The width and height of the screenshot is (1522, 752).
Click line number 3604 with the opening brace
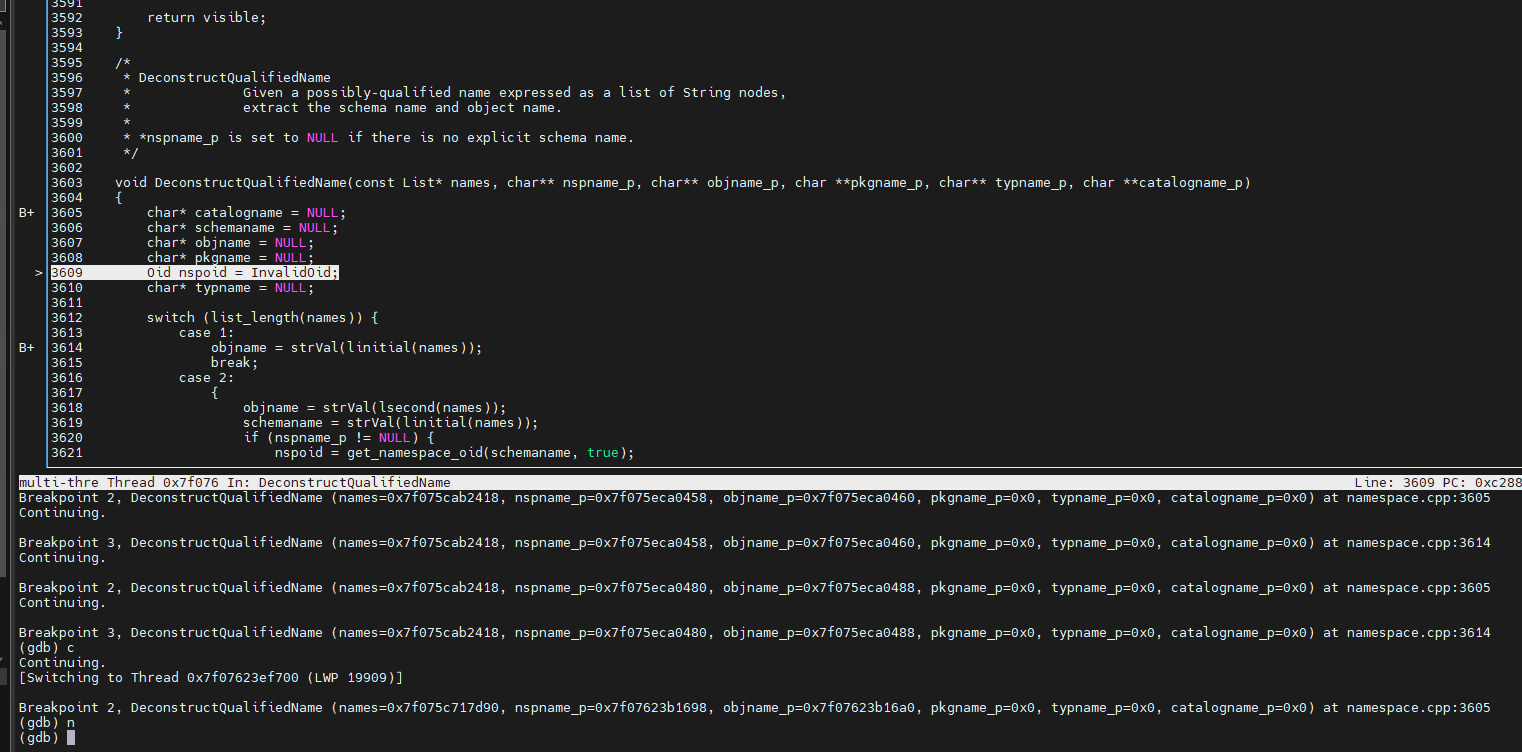[x=67, y=198]
